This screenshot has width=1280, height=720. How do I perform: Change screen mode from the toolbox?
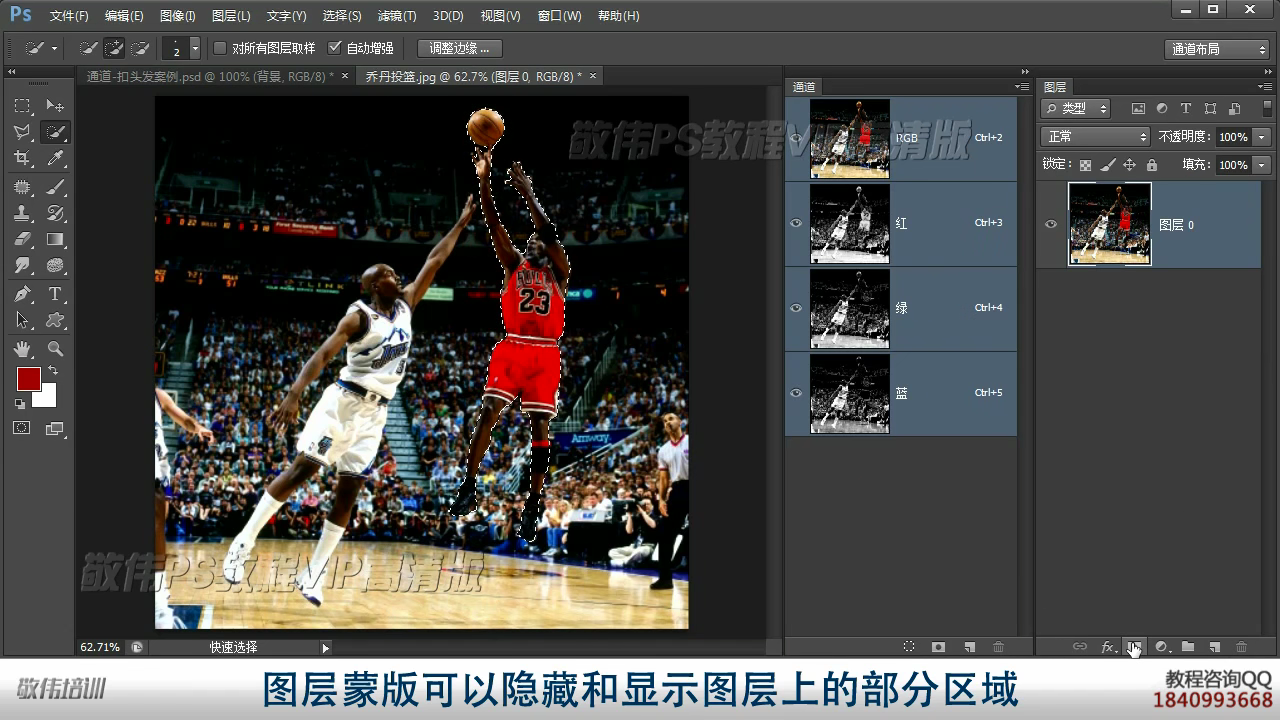pyautogui.click(x=55, y=428)
